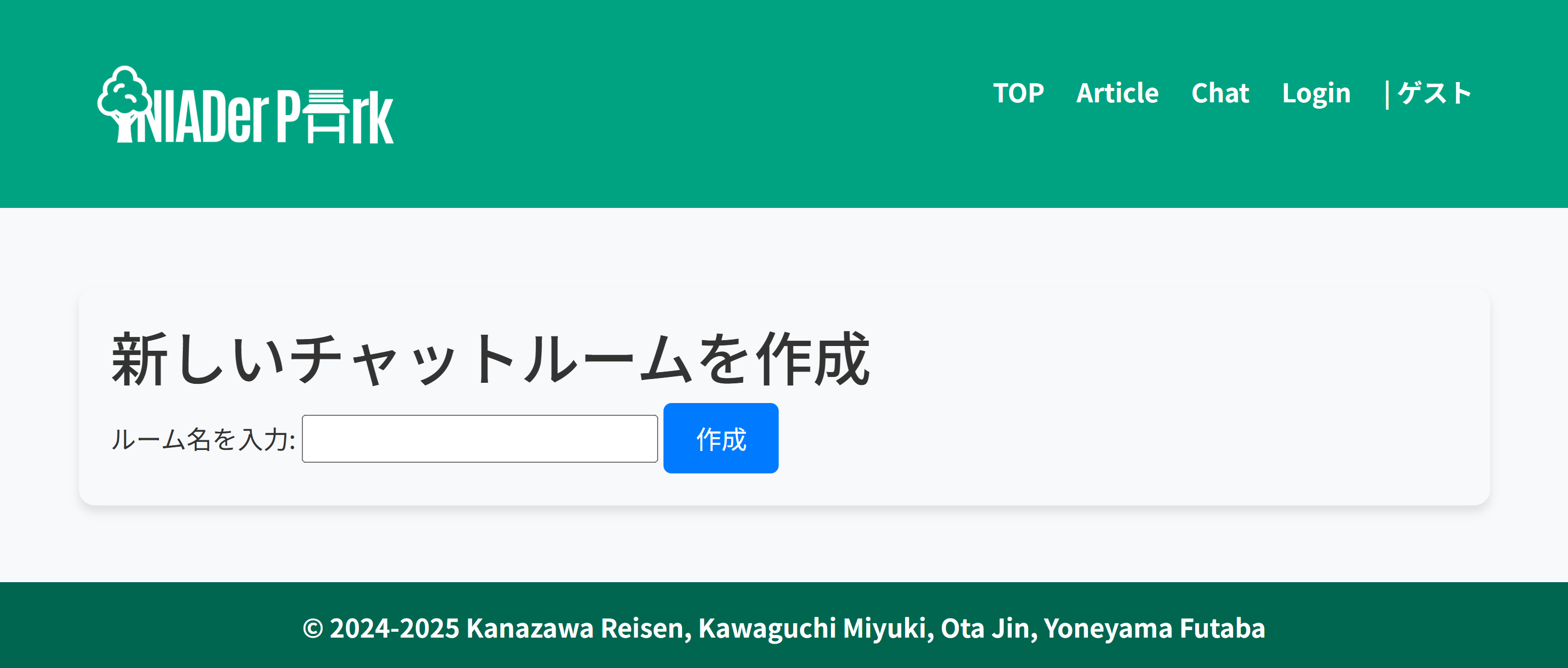Click the bench icon in Park logo
This screenshot has width=1568, height=668.
click(x=326, y=116)
